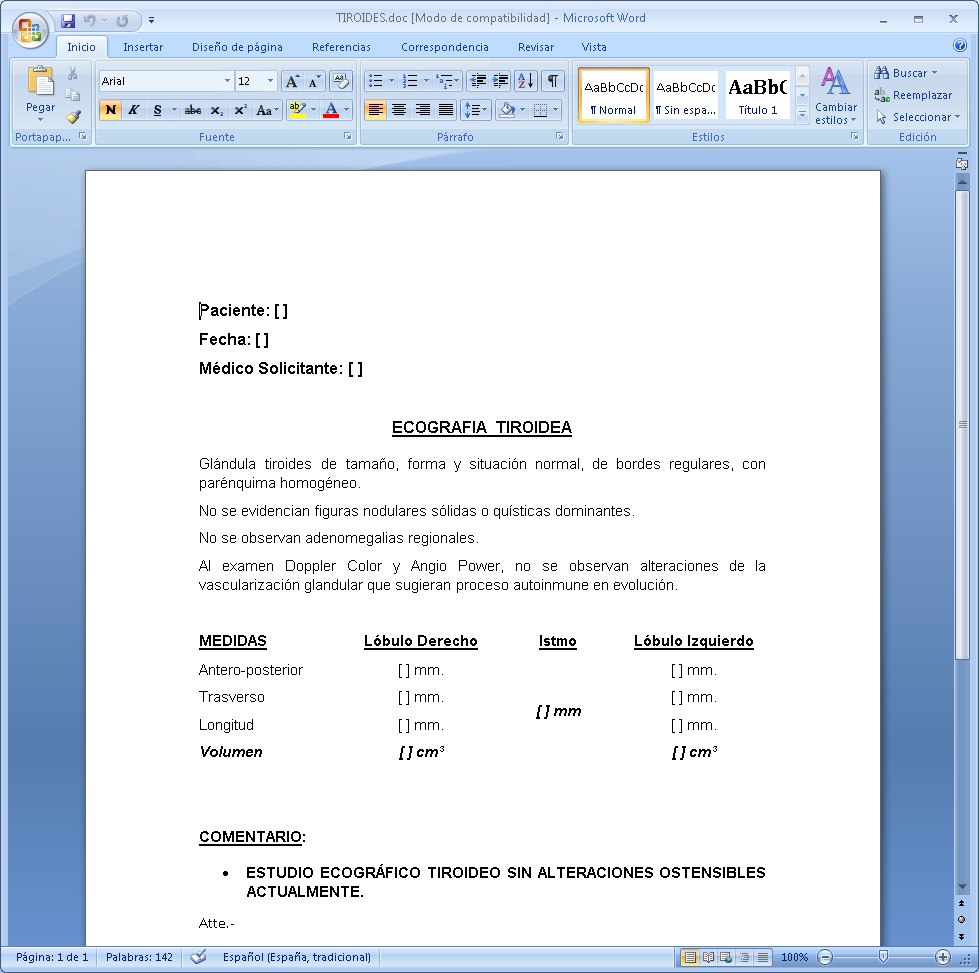The width and height of the screenshot is (979, 973).
Task: Select the bulleted list icon
Action: tap(375, 81)
